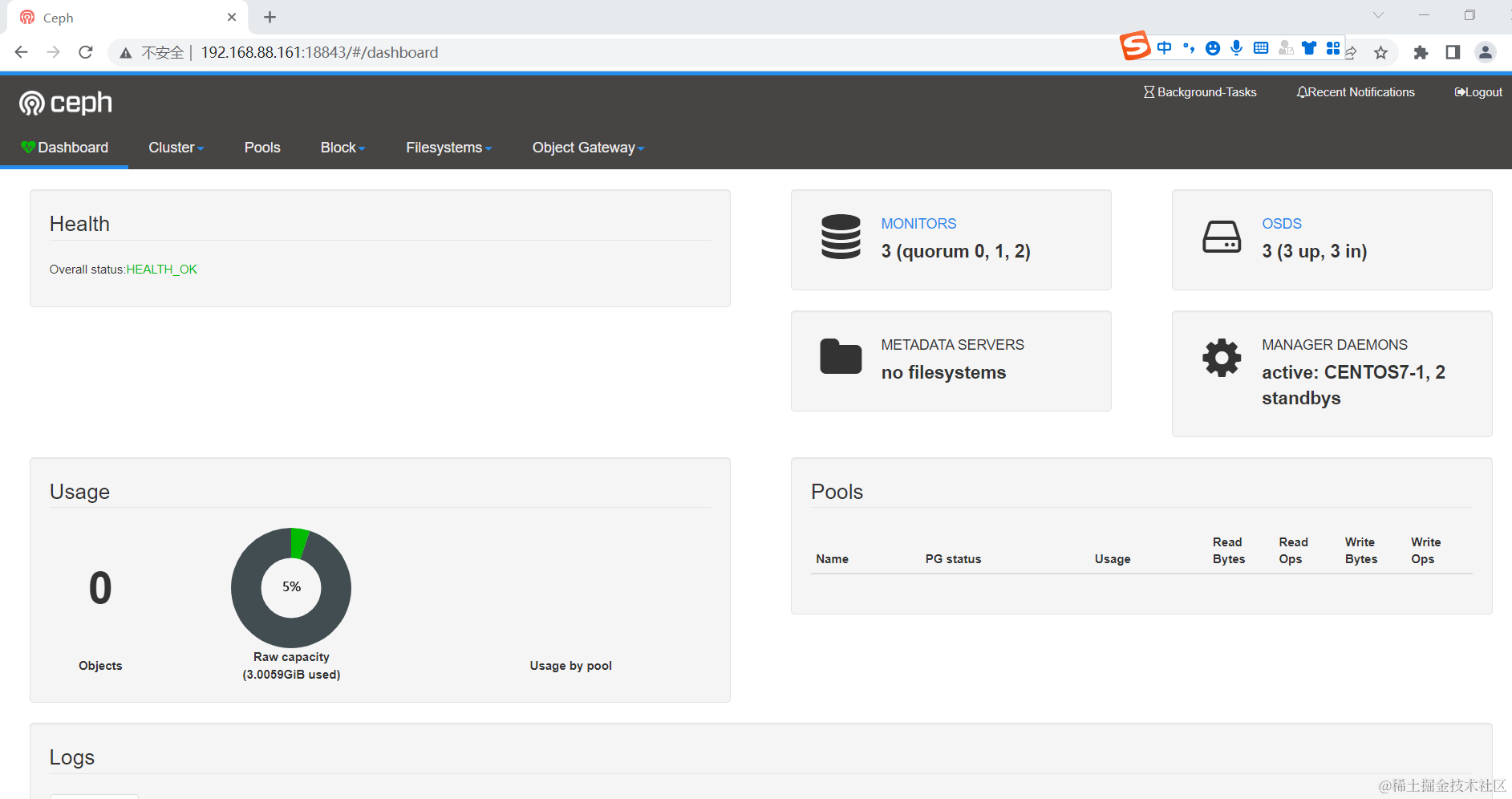Click the Logs section heading
1512x799 pixels.
click(72, 757)
